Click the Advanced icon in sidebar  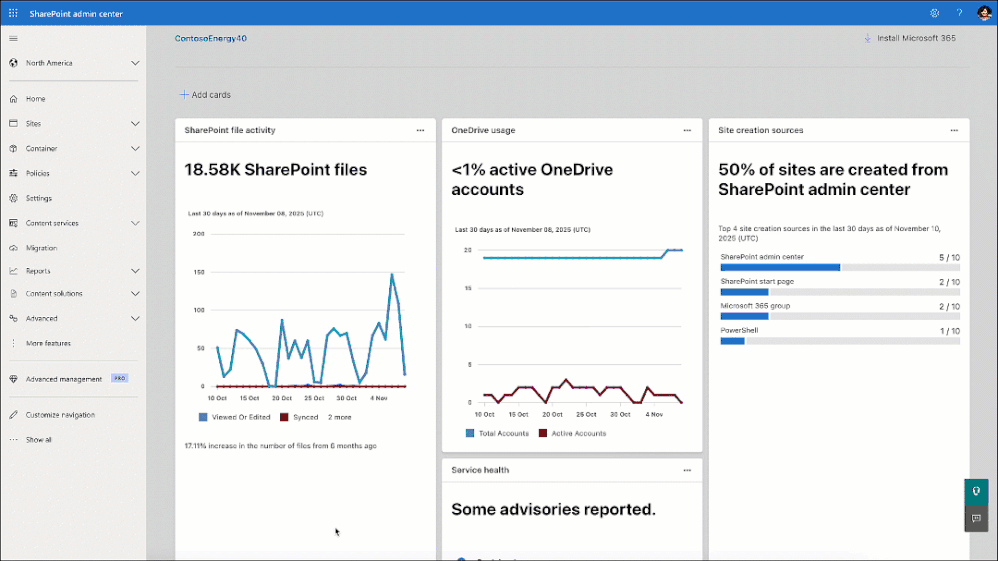(x=13, y=318)
